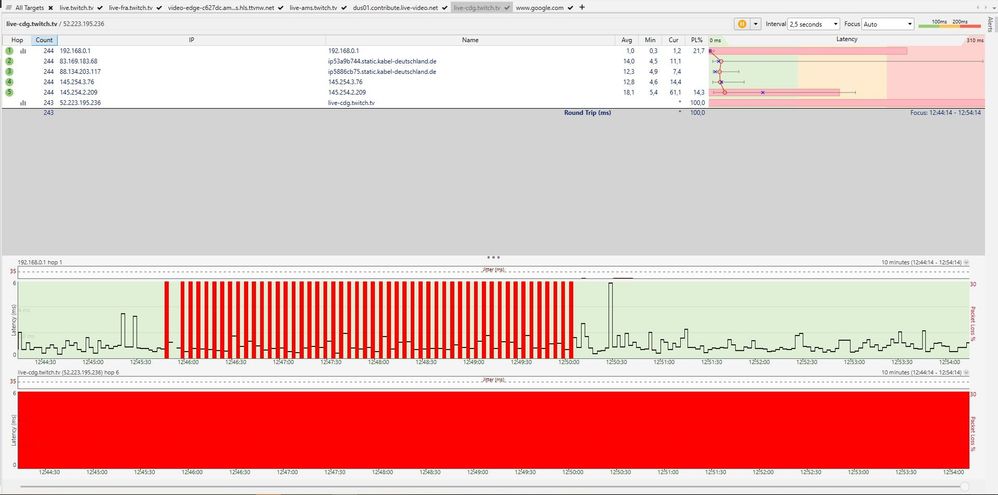Image resolution: width=998 pixels, height=495 pixels.
Task: Toggle the graph icon on the 192.168.0.1 row
Action: coord(23,51)
